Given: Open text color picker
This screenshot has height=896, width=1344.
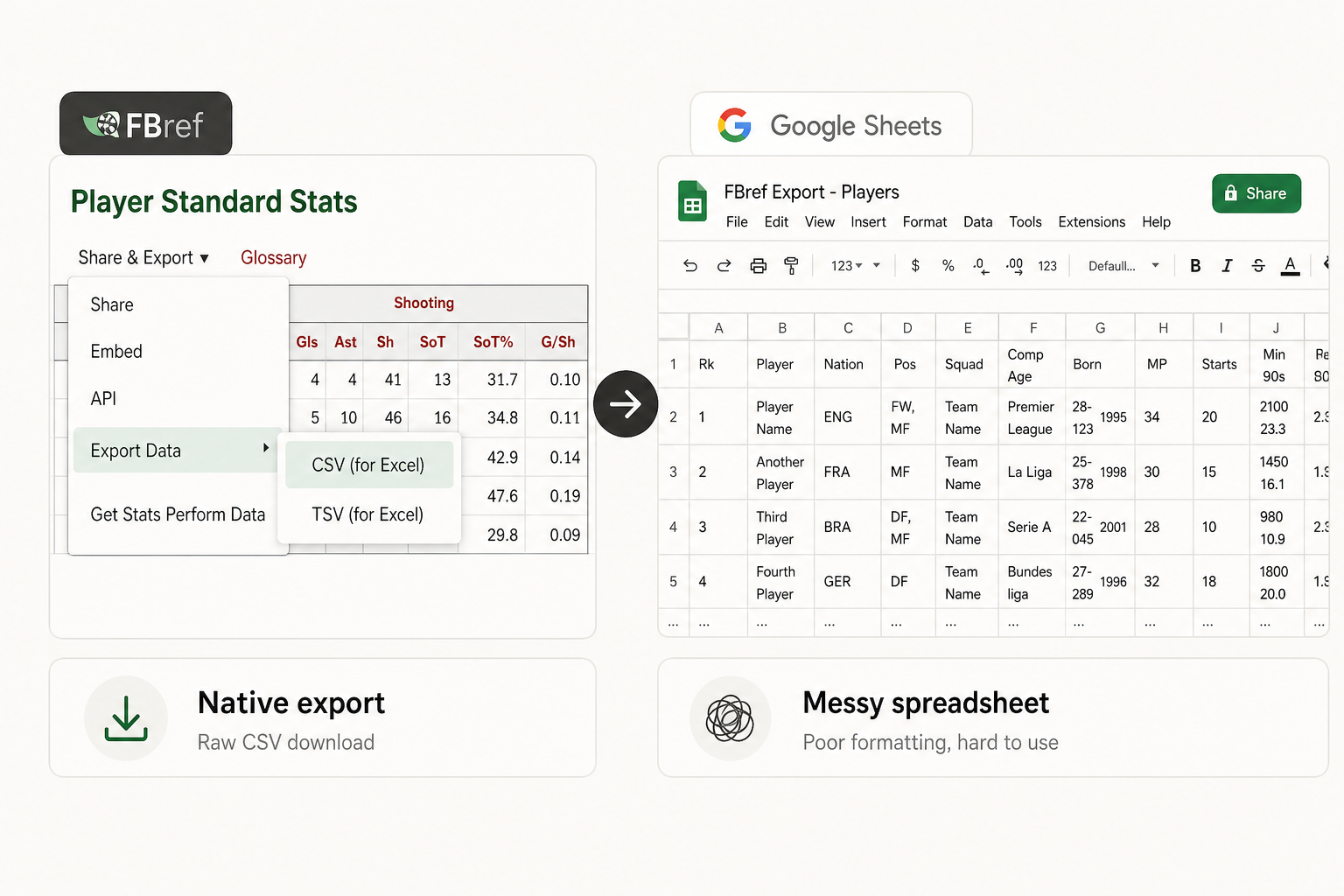Looking at the screenshot, I should tap(1290, 266).
